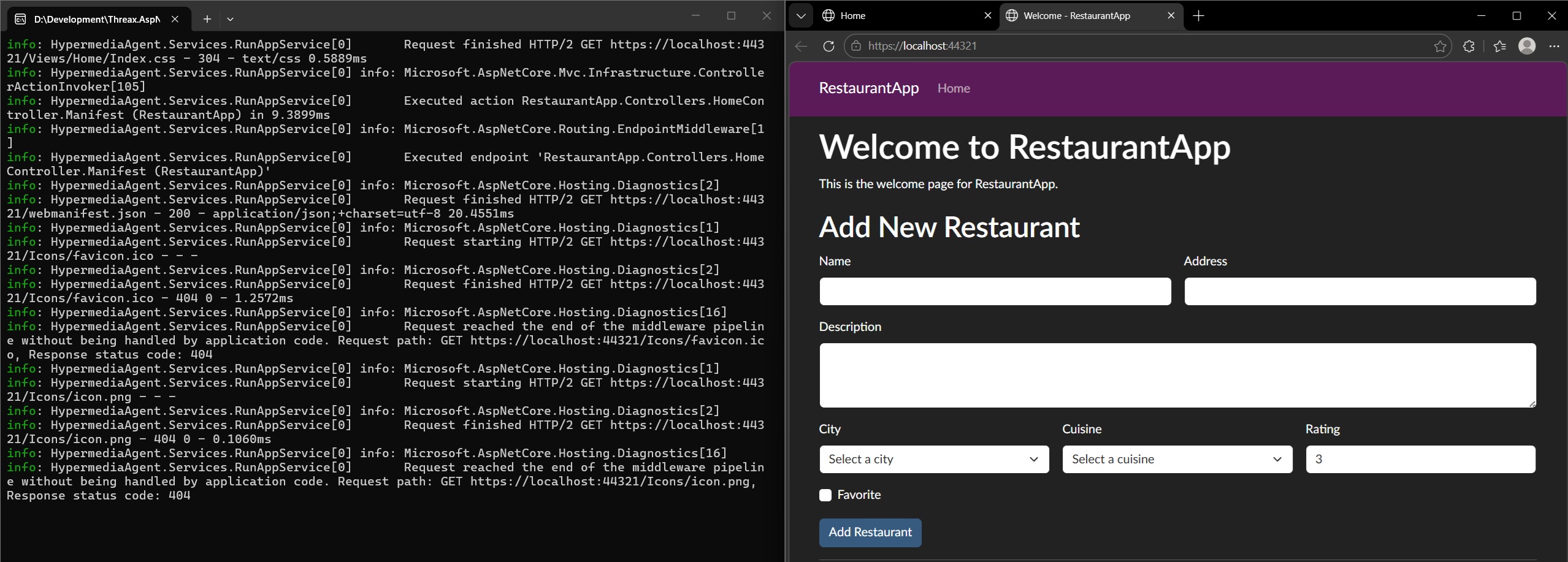Image resolution: width=1568 pixels, height=562 pixels.
Task: Click the Home link in the navbar
Action: pyautogui.click(x=953, y=88)
